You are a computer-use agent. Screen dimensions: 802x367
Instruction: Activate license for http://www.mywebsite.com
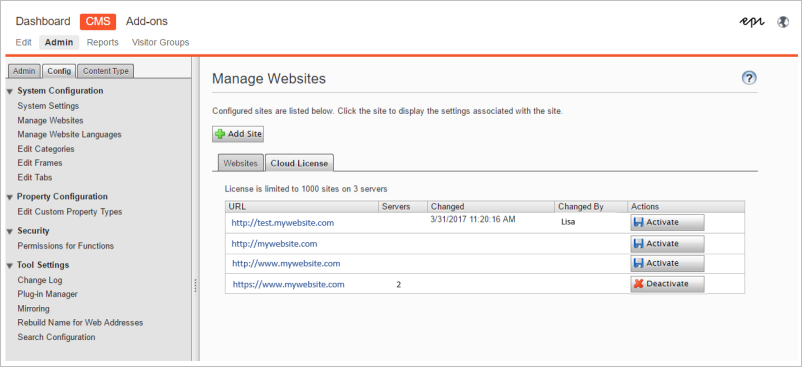pyautogui.click(x=667, y=263)
